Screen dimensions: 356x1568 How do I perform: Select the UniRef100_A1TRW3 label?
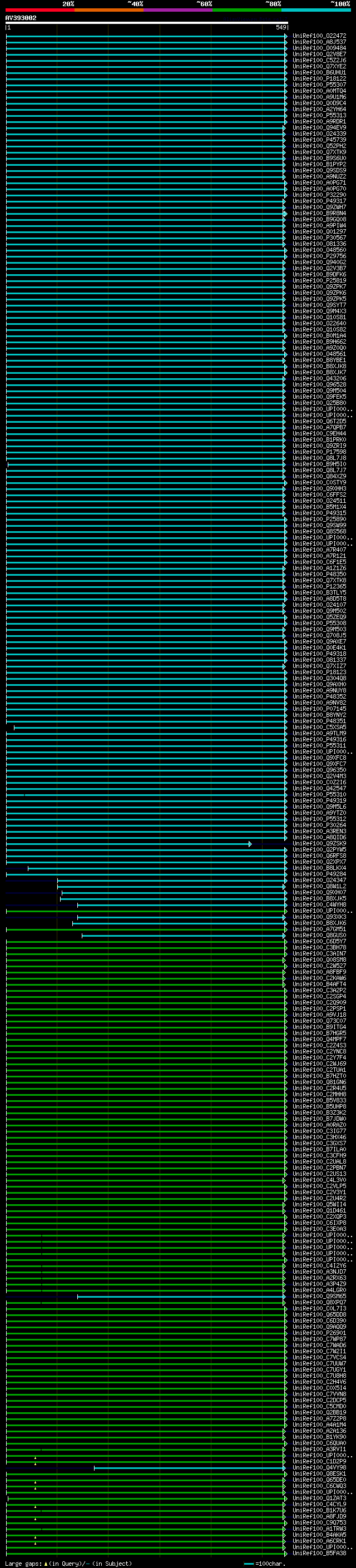coord(319,1529)
